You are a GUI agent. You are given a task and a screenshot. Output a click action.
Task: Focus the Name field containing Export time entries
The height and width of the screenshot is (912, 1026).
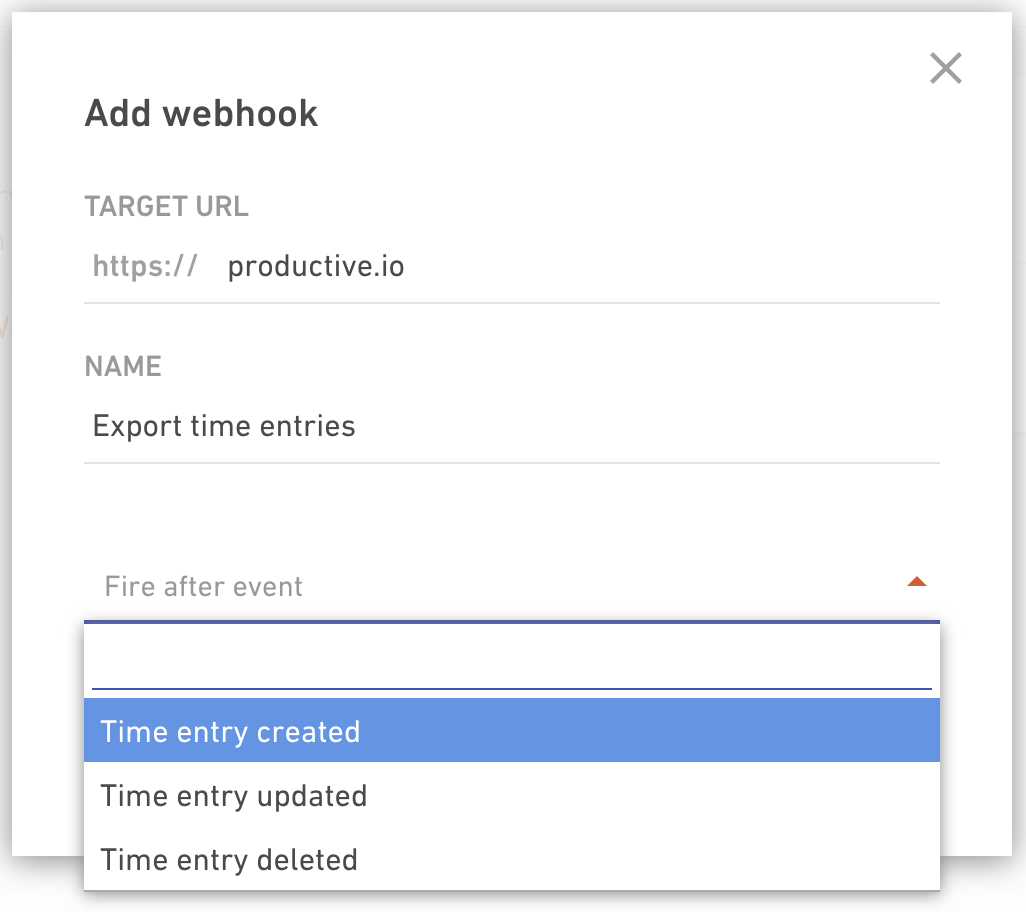[512, 426]
